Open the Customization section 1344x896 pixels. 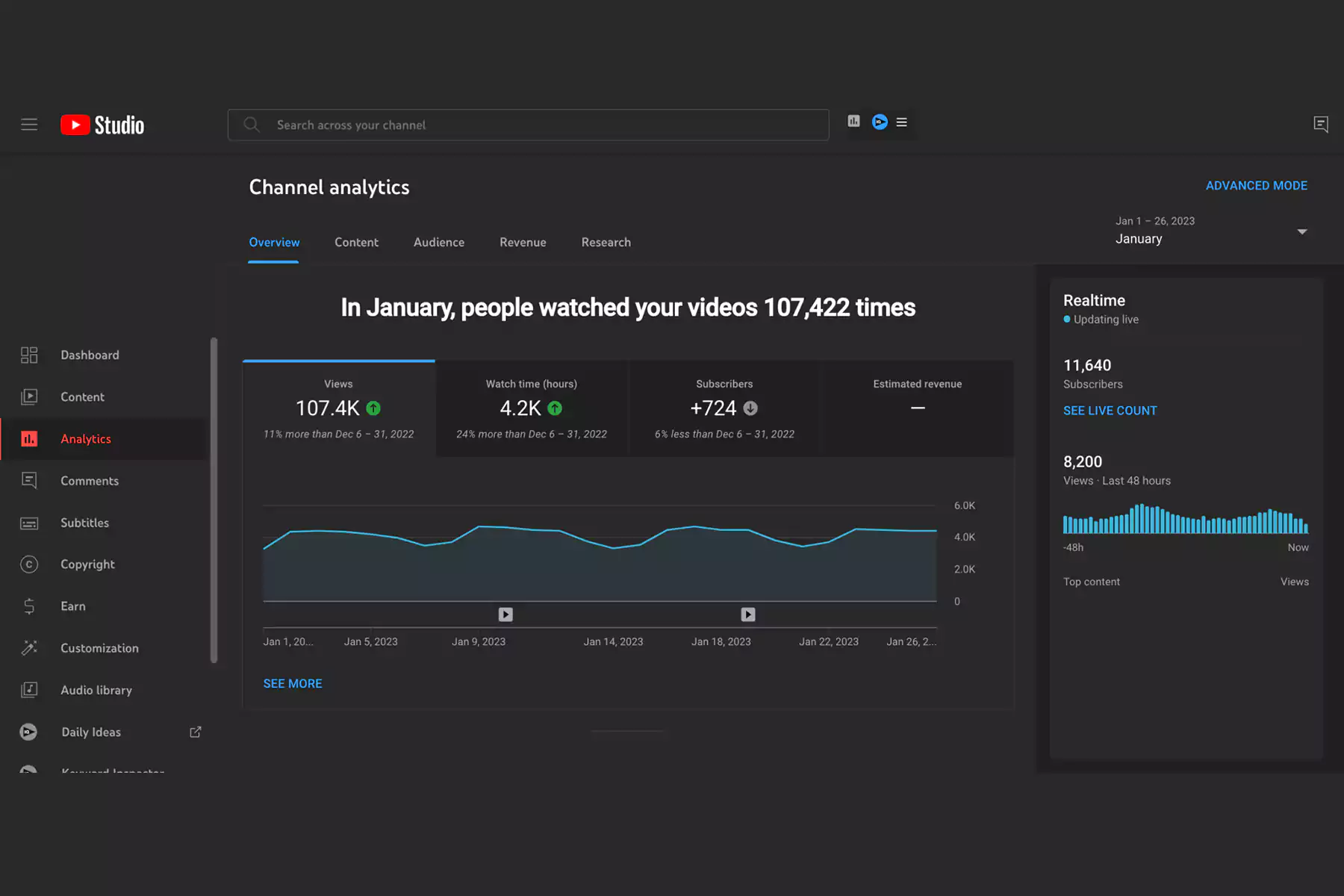[99, 648]
